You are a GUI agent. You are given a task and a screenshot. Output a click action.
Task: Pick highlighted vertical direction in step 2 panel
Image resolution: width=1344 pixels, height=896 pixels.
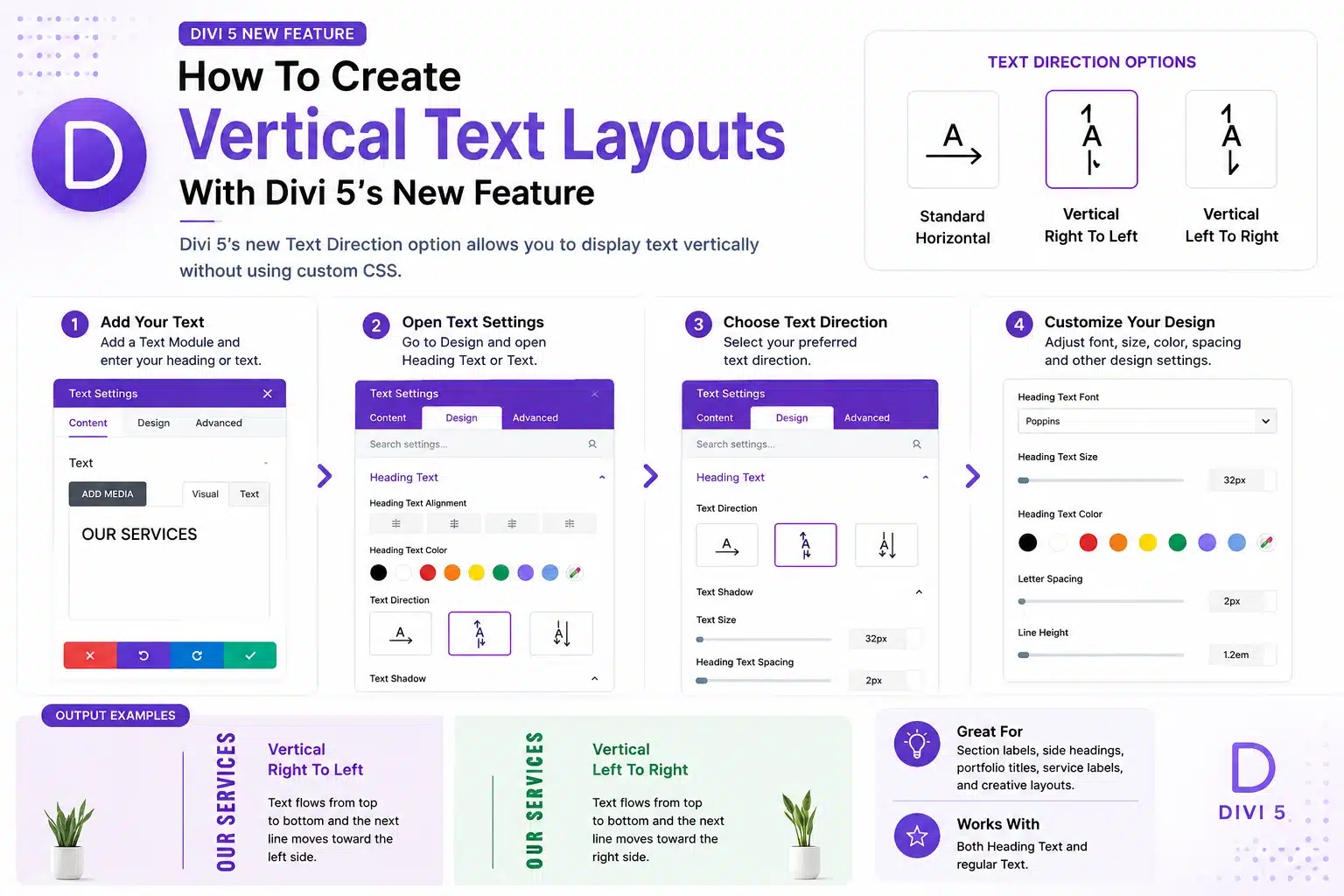pos(479,633)
